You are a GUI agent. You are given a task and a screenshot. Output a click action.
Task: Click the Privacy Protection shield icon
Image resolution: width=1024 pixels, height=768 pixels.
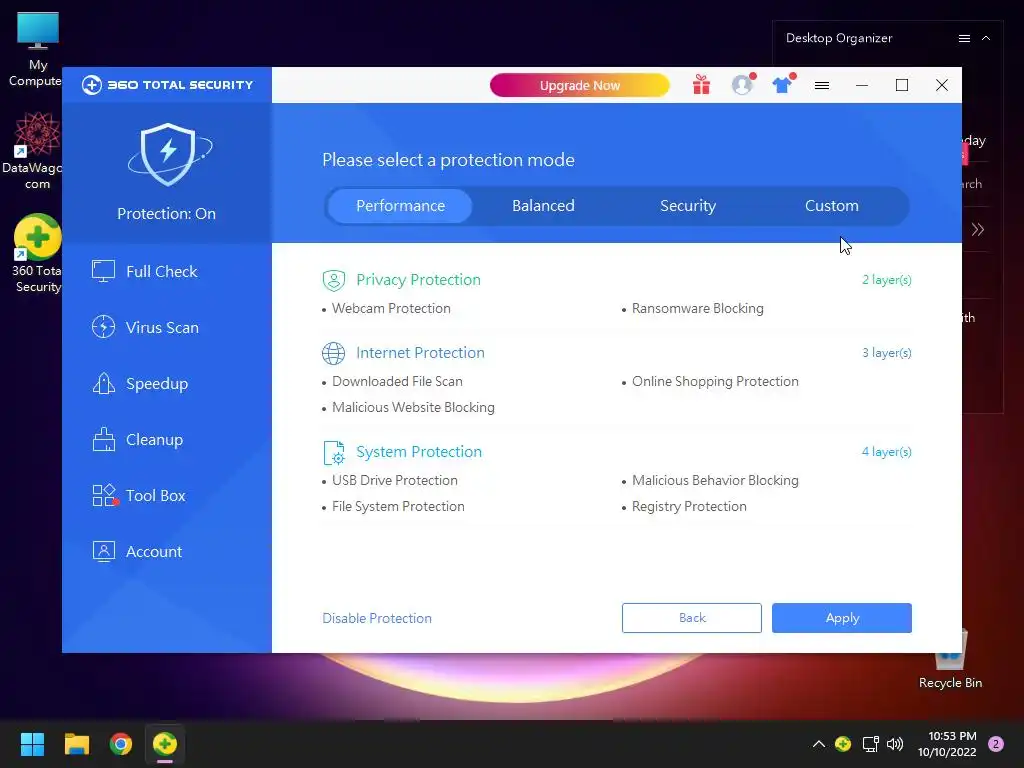(334, 280)
